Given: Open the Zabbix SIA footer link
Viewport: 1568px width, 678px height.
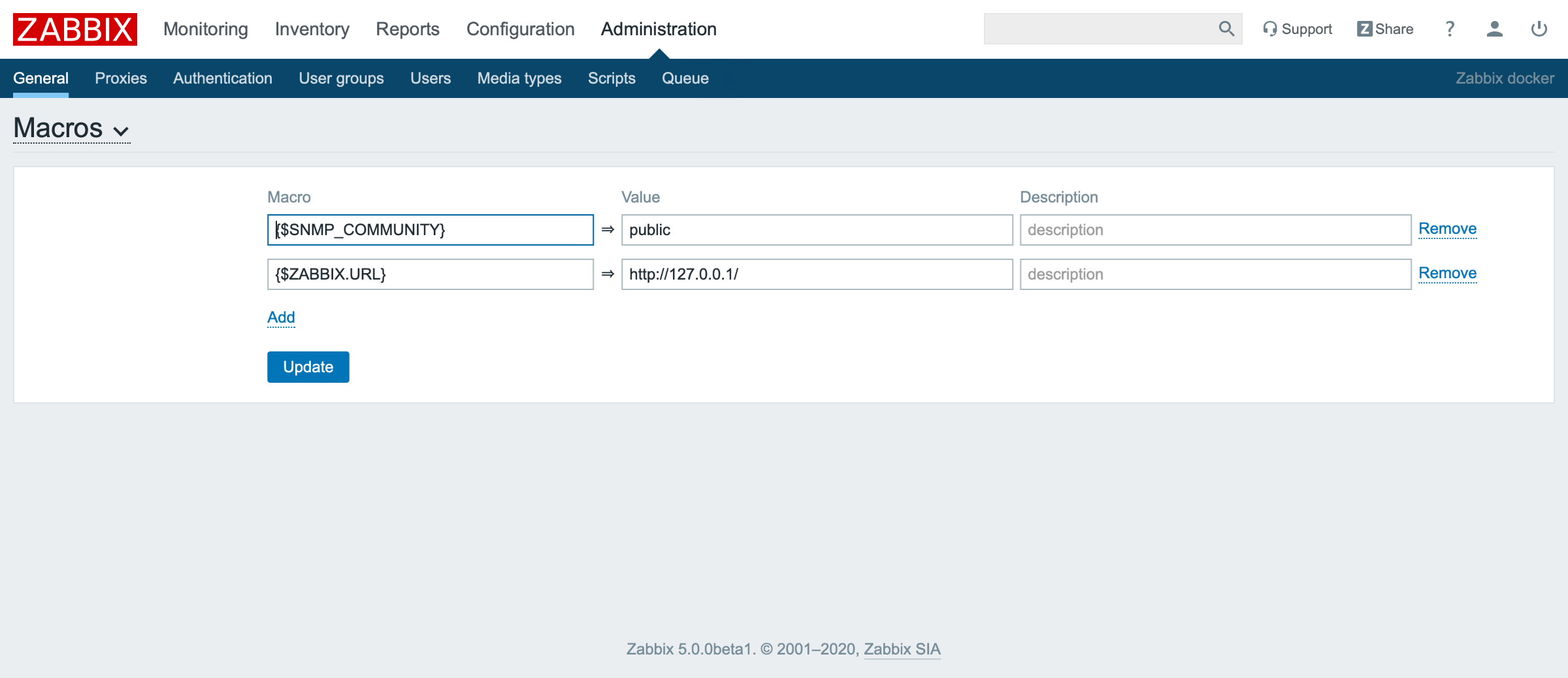Looking at the screenshot, I should (x=902, y=649).
